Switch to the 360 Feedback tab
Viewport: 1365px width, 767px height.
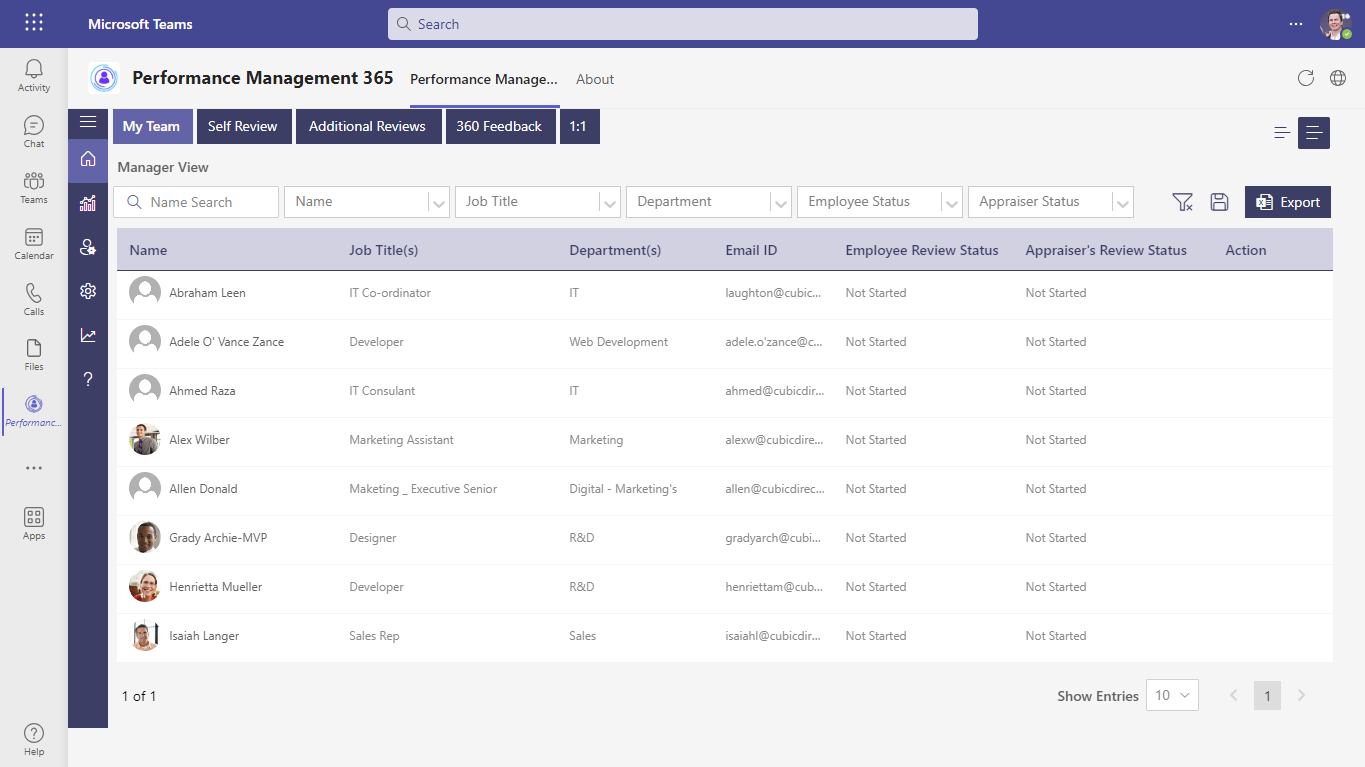pos(500,126)
